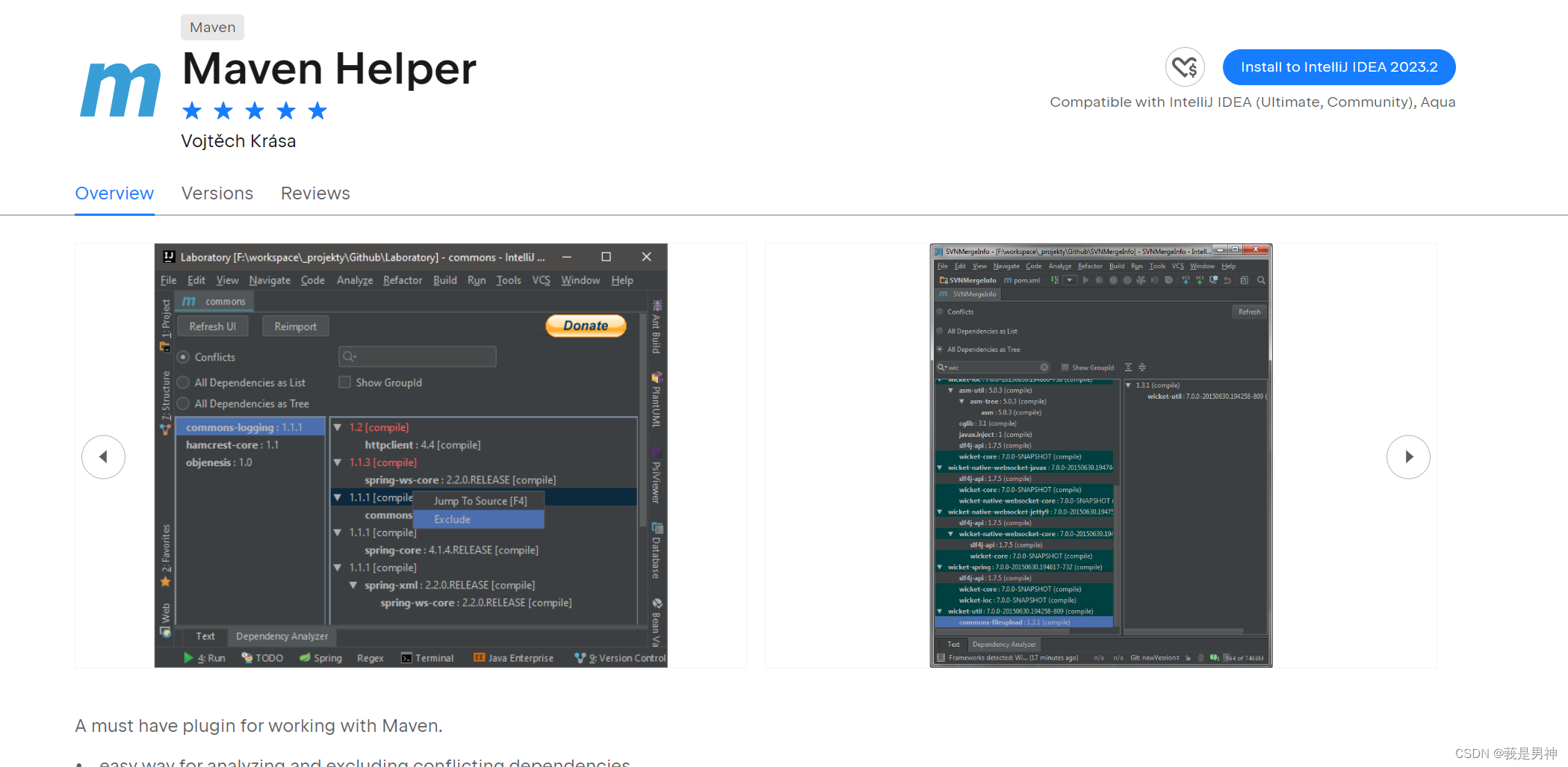Click Refresh button in SVNMergeInfo window
The height and width of the screenshot is (767, 1568).
click(x=1249, y=312)
